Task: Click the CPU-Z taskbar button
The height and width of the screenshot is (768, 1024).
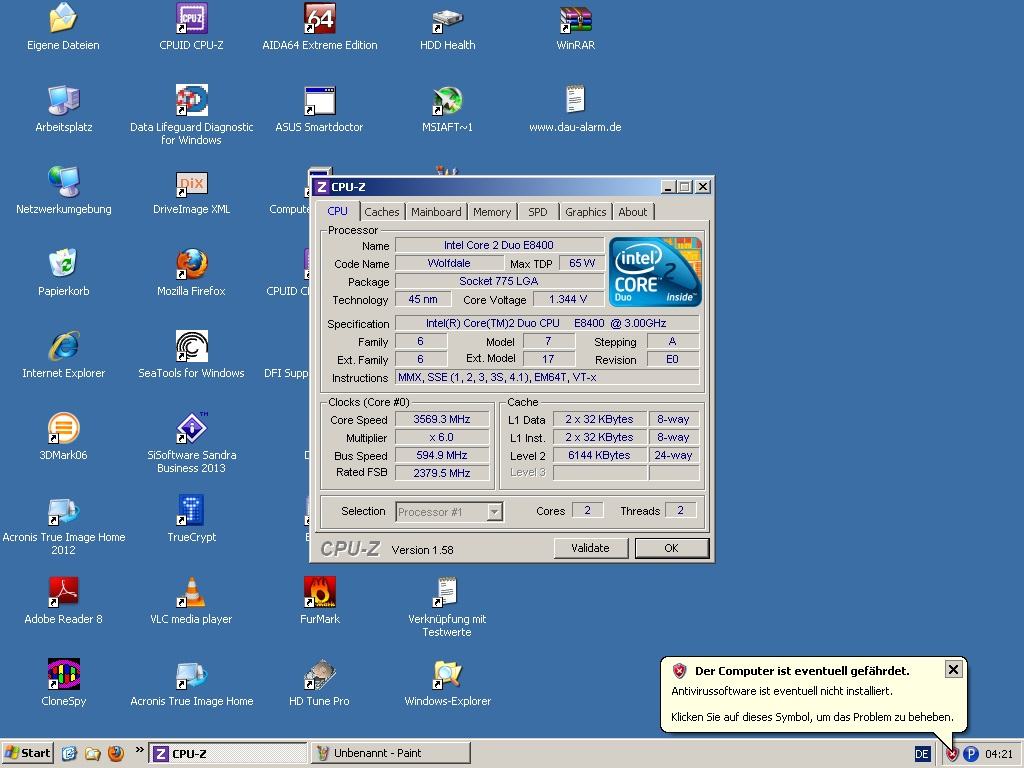Action: coord(228,754)
